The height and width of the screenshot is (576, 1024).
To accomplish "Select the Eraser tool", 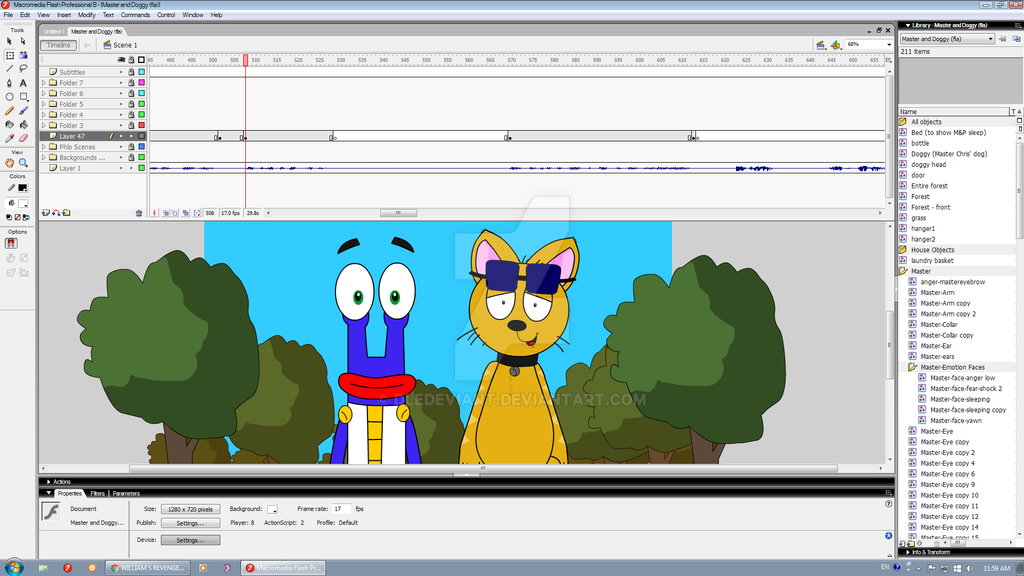I will pos(24,138).
